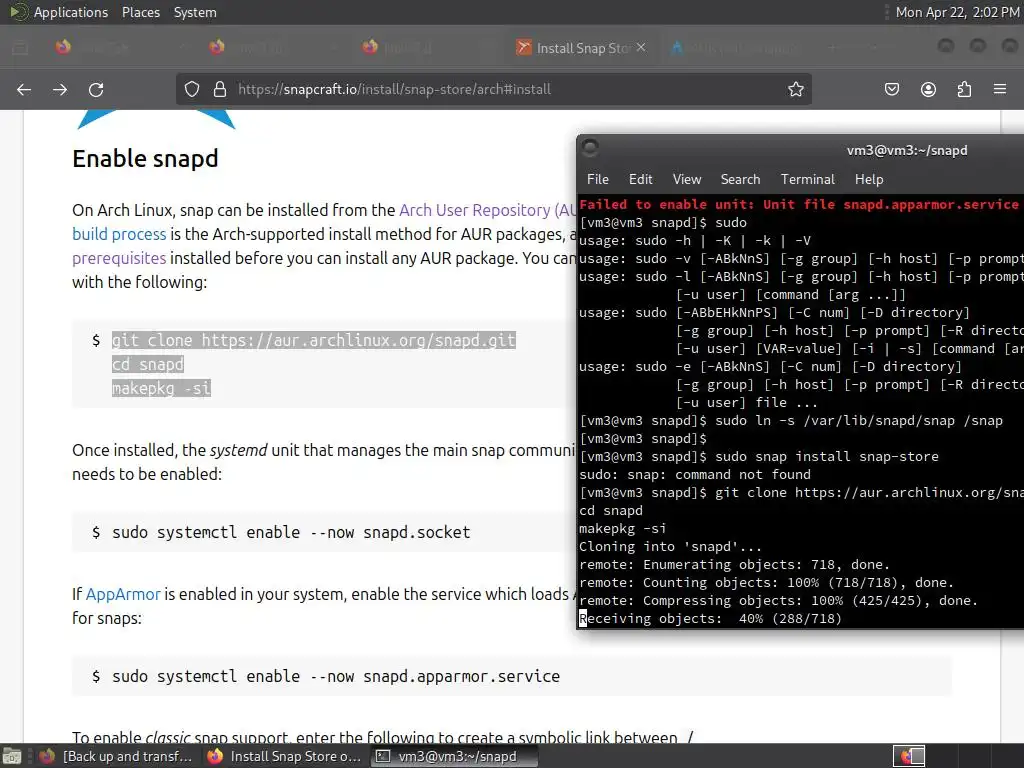Image resolution: width=1024 pixels, height=768 pixels.
Task: Go forward in browser history
Action: click(60, 89)
